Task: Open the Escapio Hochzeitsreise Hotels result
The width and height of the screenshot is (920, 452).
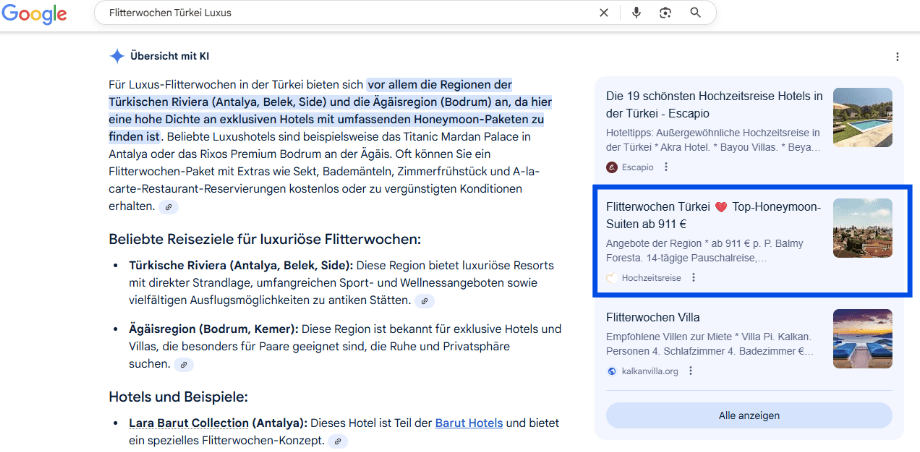Action: 715,104
